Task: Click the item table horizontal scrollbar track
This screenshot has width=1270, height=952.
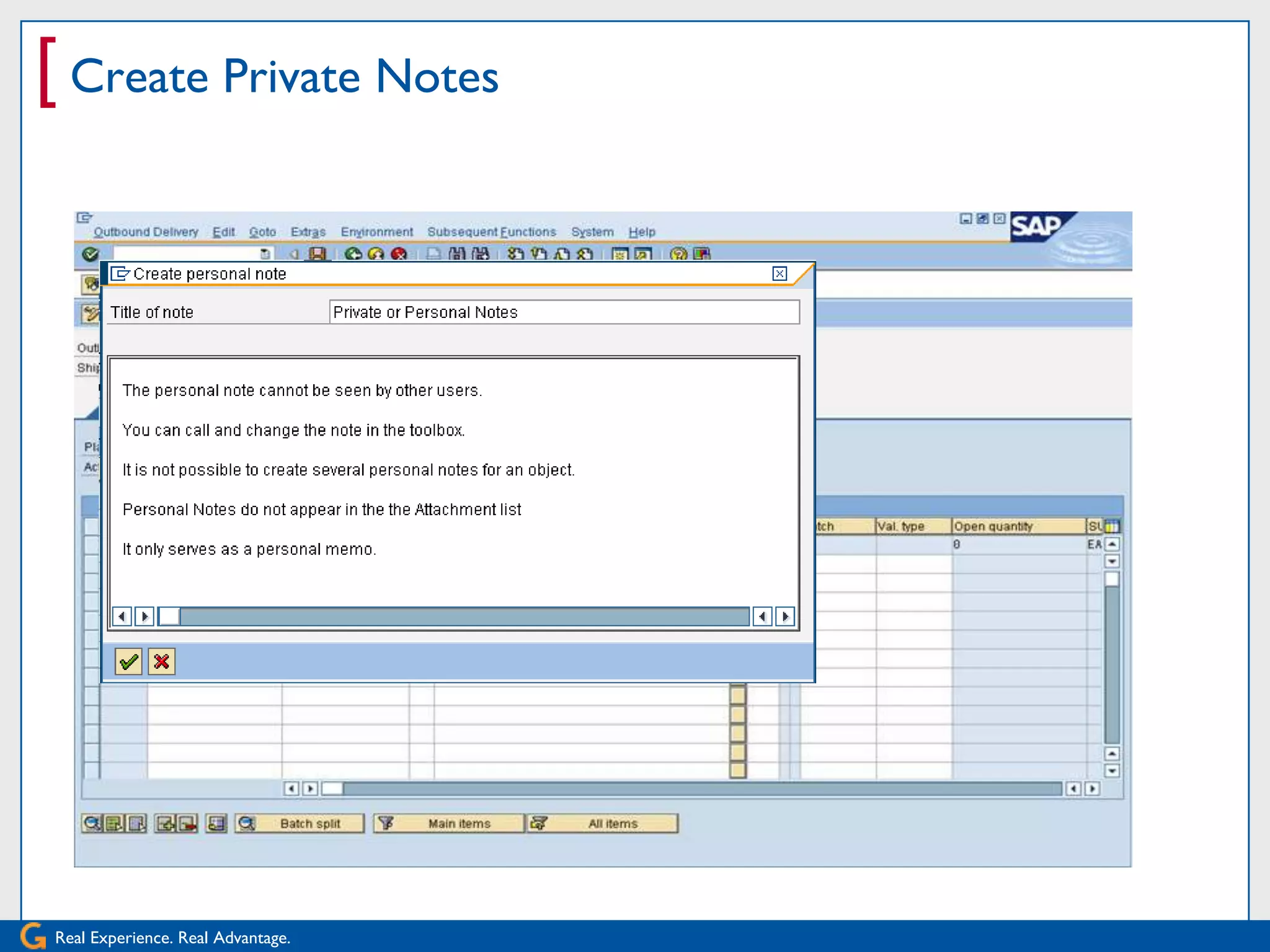Action: coord(702,789)
